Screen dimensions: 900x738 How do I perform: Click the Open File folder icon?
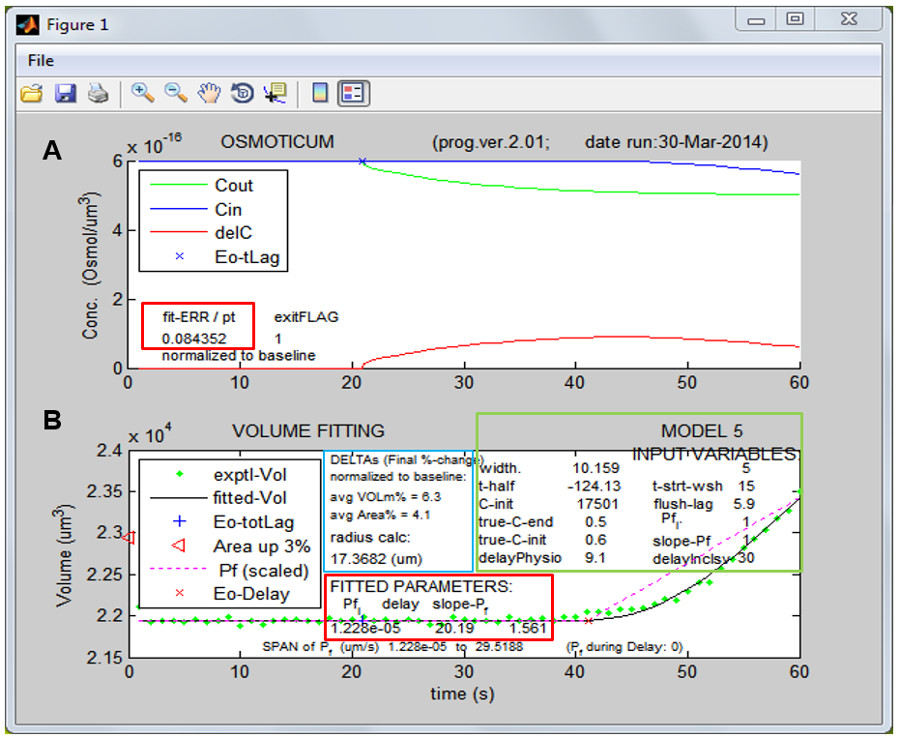coord(32,94)
